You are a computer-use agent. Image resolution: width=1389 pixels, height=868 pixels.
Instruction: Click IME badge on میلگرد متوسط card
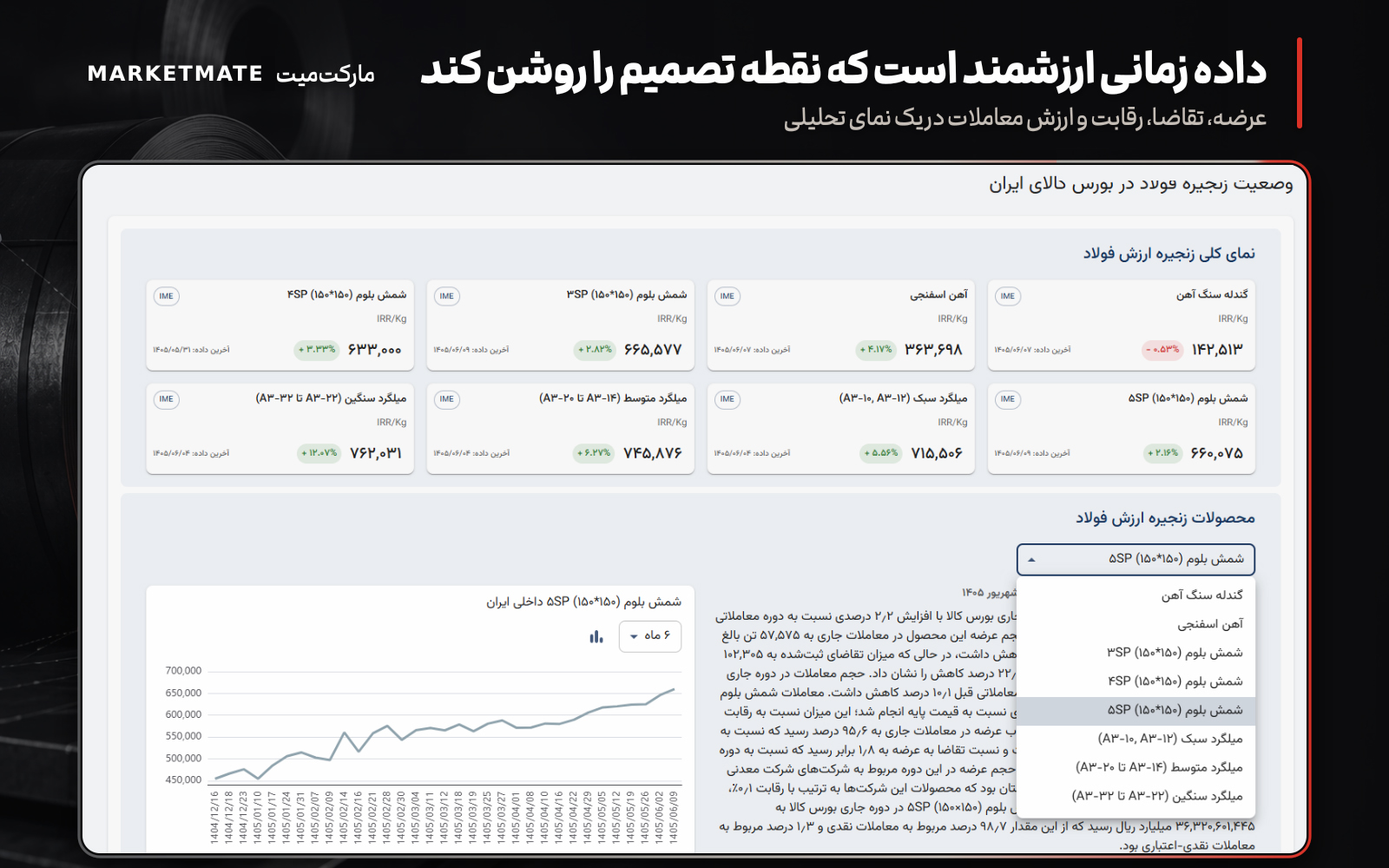(446, 399)
